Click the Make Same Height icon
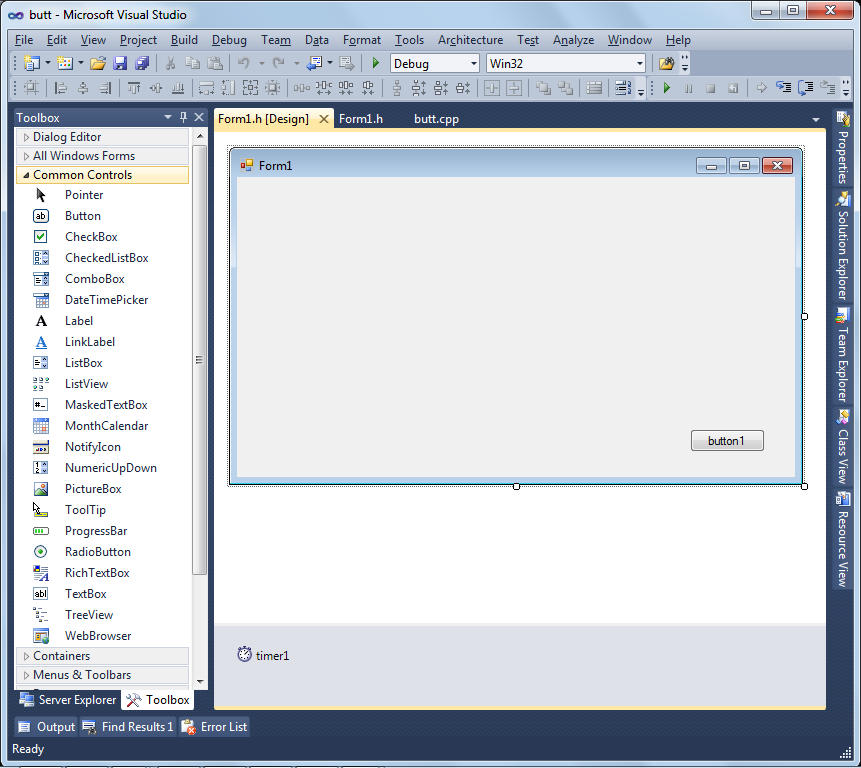The image size is (861, 768). pyautogui.click(x=228, y=88)
